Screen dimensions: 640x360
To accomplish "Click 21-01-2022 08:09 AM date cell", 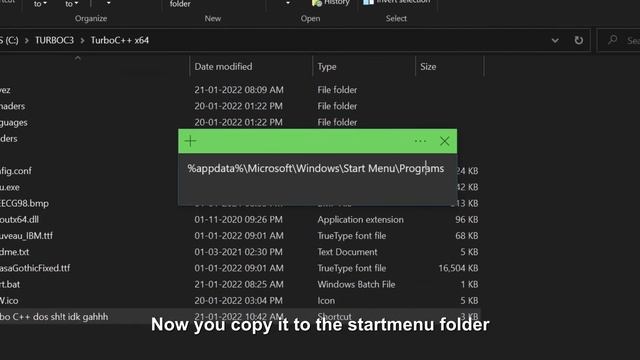I will (239, 90).
